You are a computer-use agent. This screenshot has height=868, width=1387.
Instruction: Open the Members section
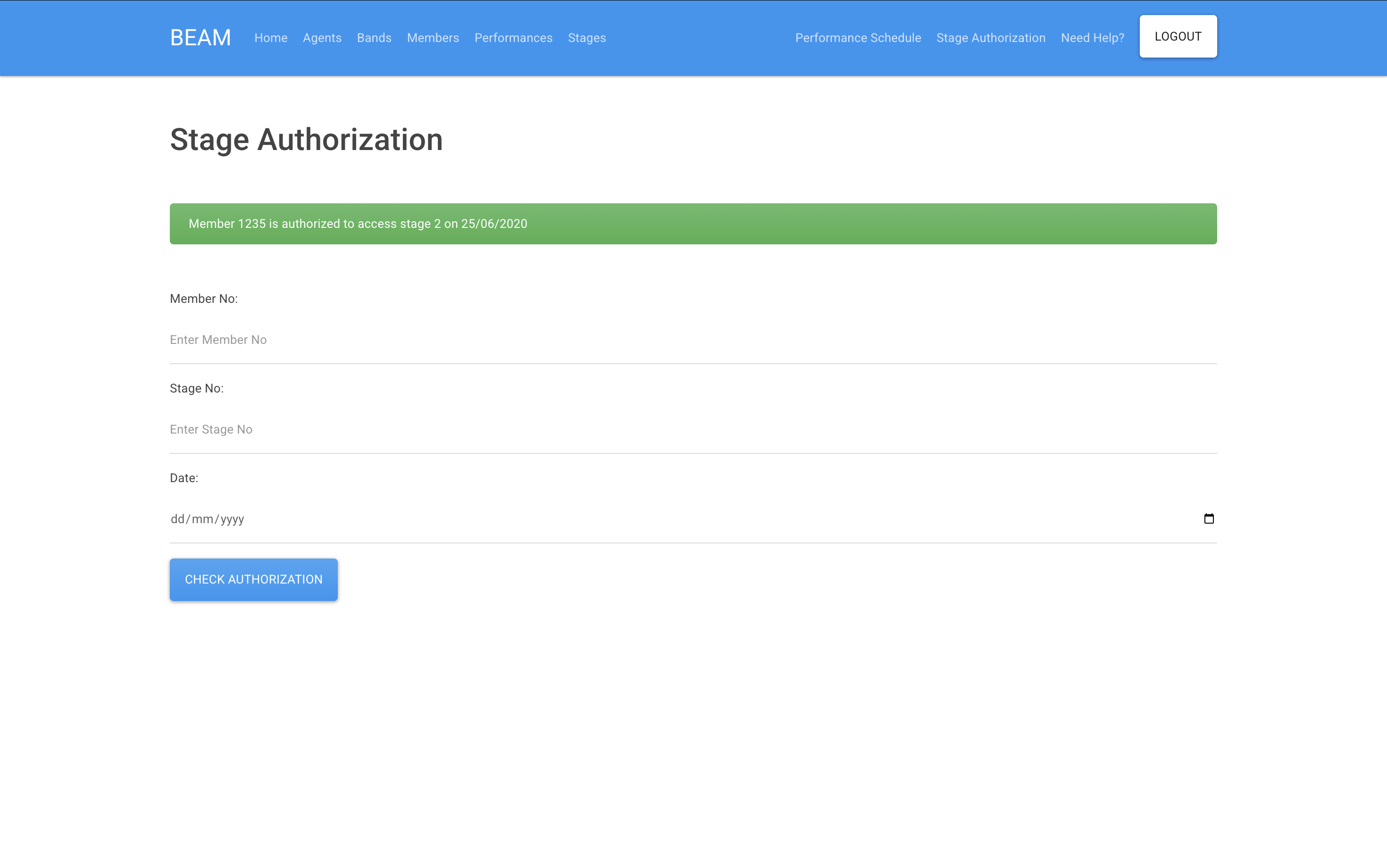tap(432, 38)
